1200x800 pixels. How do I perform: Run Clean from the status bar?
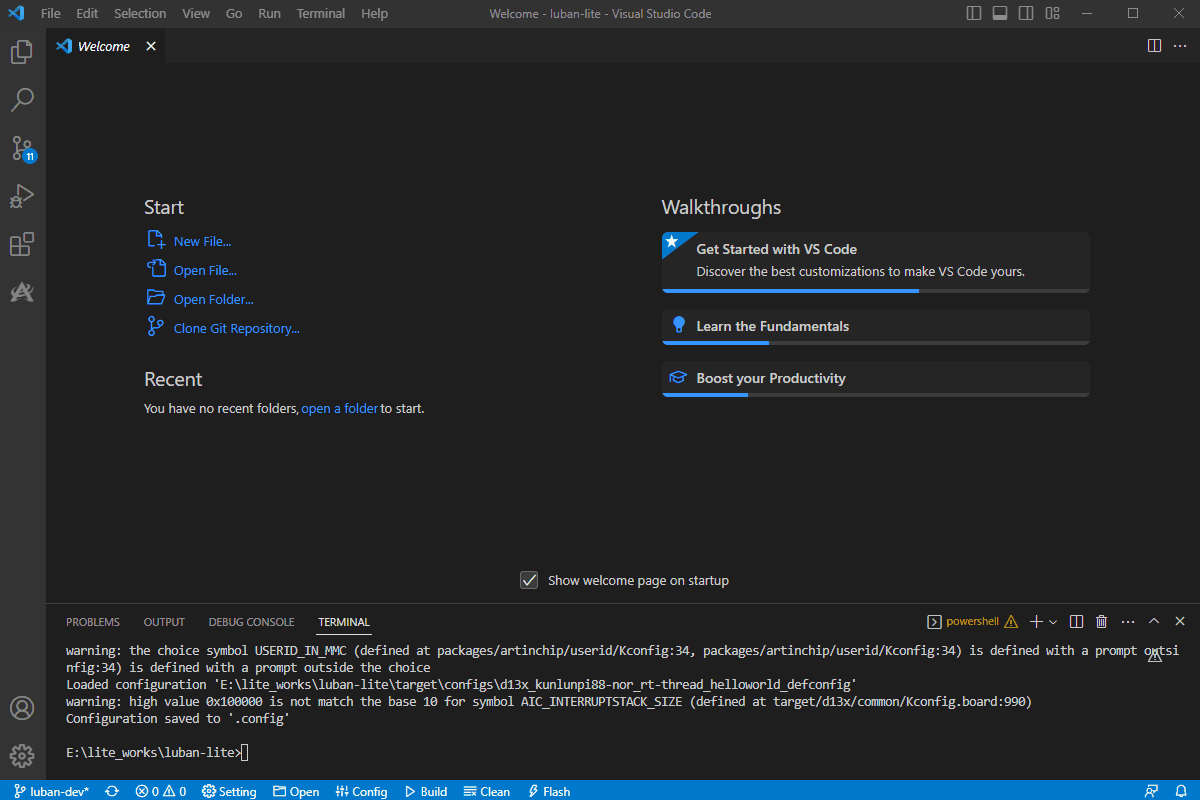487,791
